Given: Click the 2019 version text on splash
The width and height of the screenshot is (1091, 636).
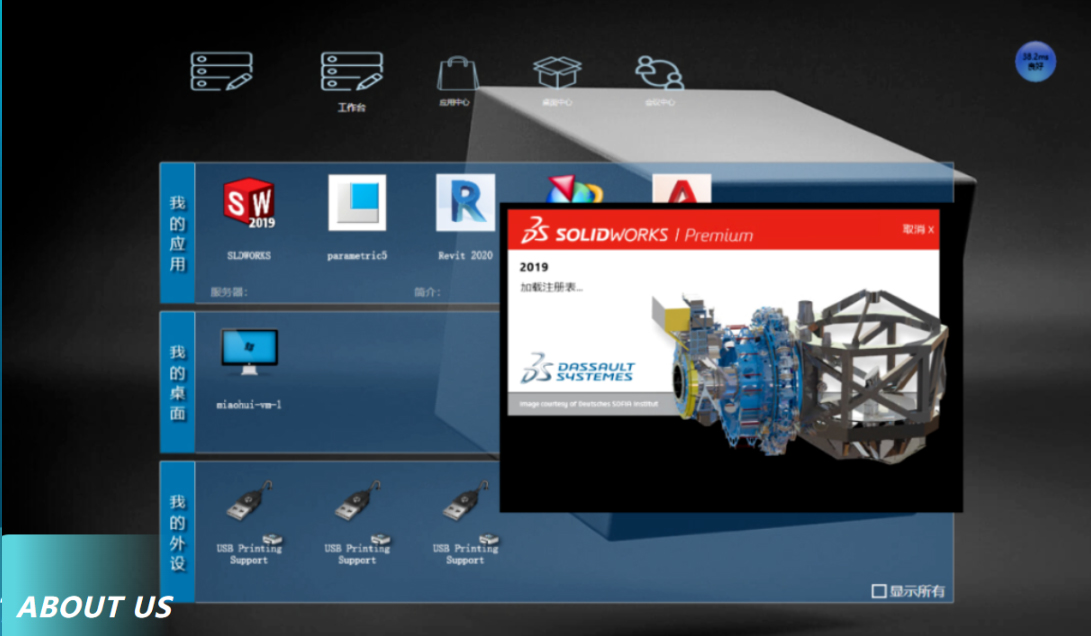Looking at the screenshot, I should click(x=534, y=267).
